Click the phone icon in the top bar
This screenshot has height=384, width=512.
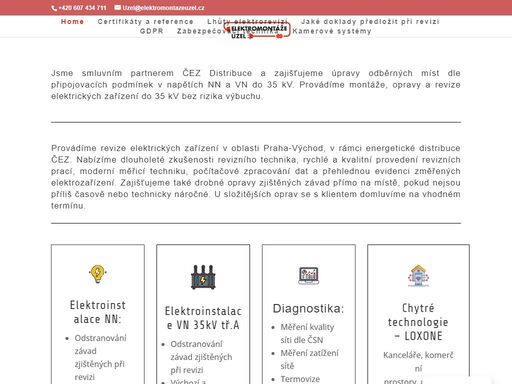54,8
